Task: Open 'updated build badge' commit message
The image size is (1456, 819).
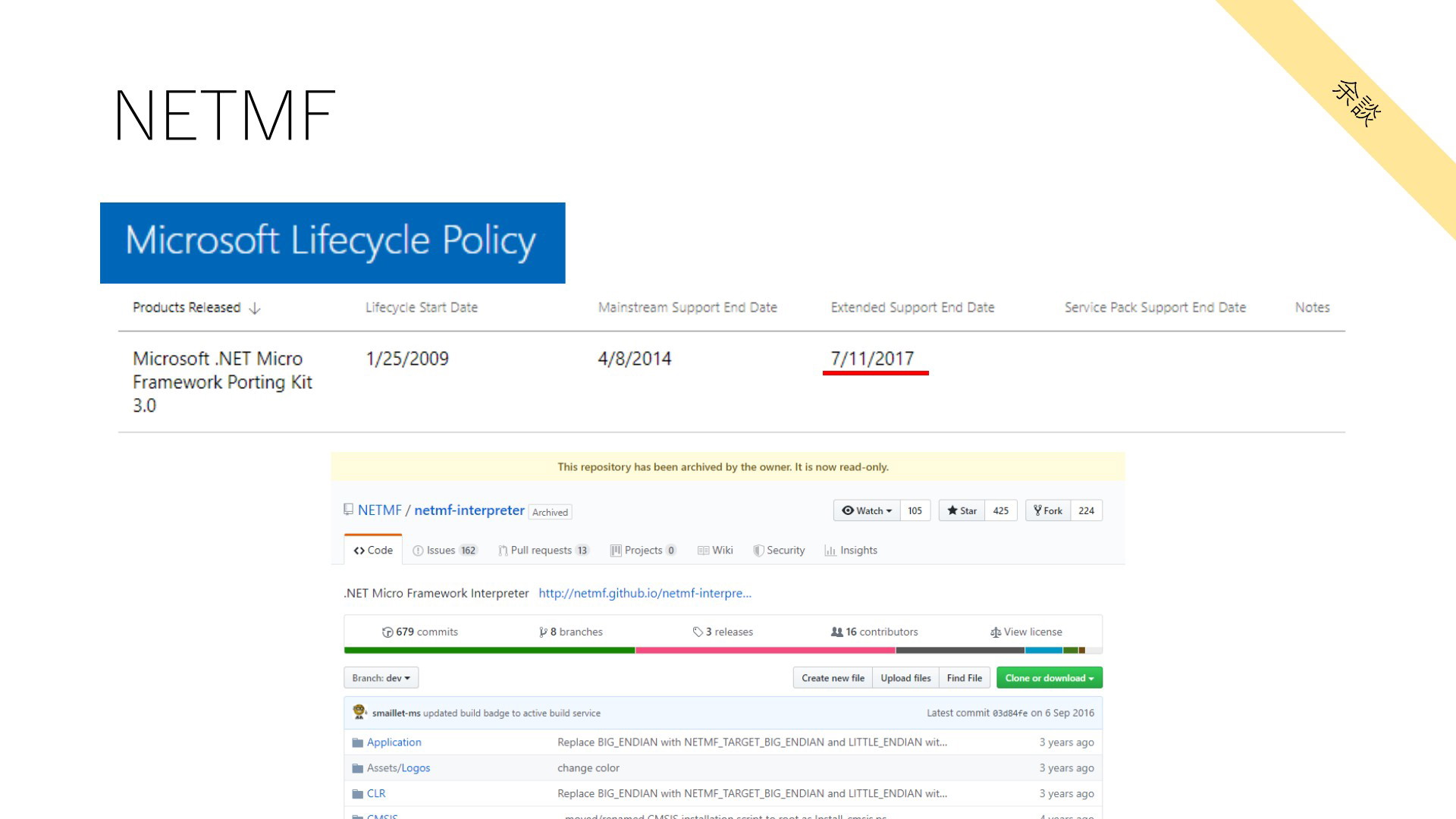Action: pos(512,713)
